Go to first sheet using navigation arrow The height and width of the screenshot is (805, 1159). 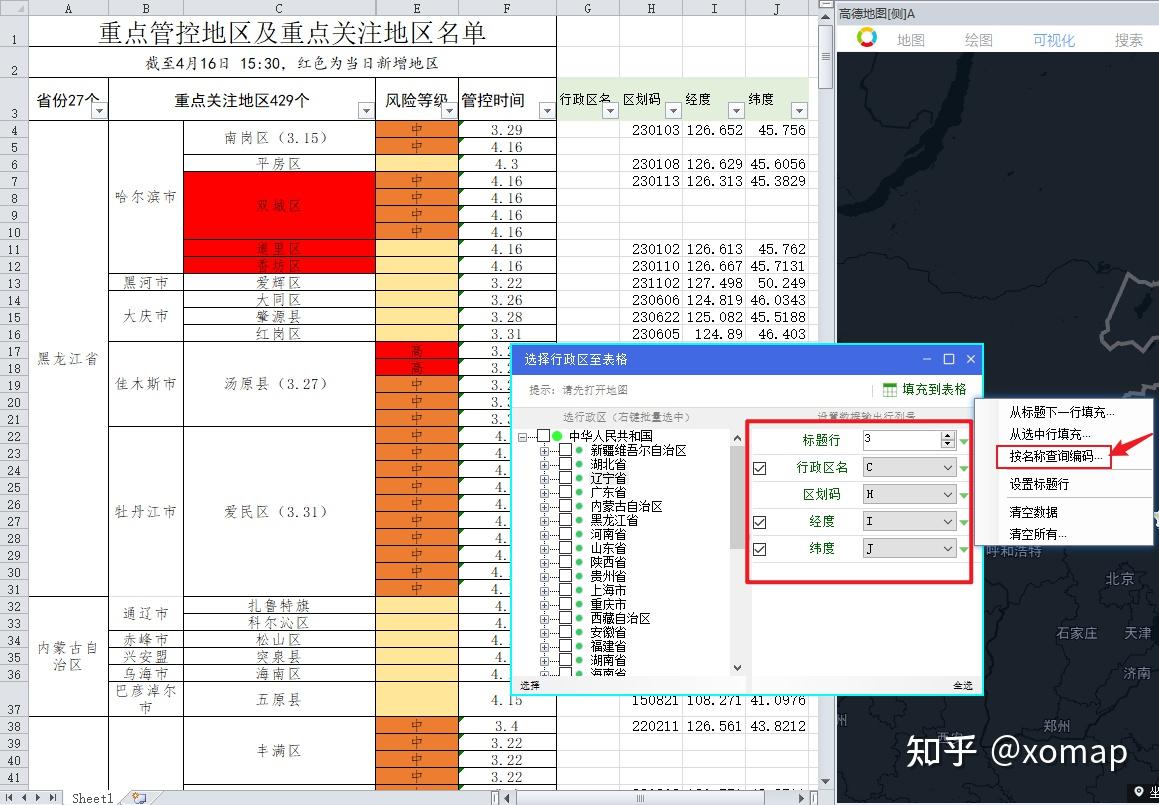[11, 798]
